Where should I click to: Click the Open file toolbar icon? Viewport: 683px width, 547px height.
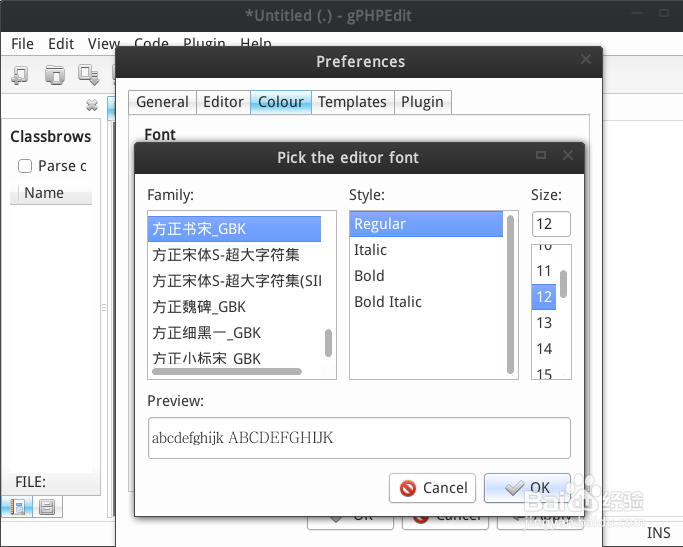(x=55, y=74)
